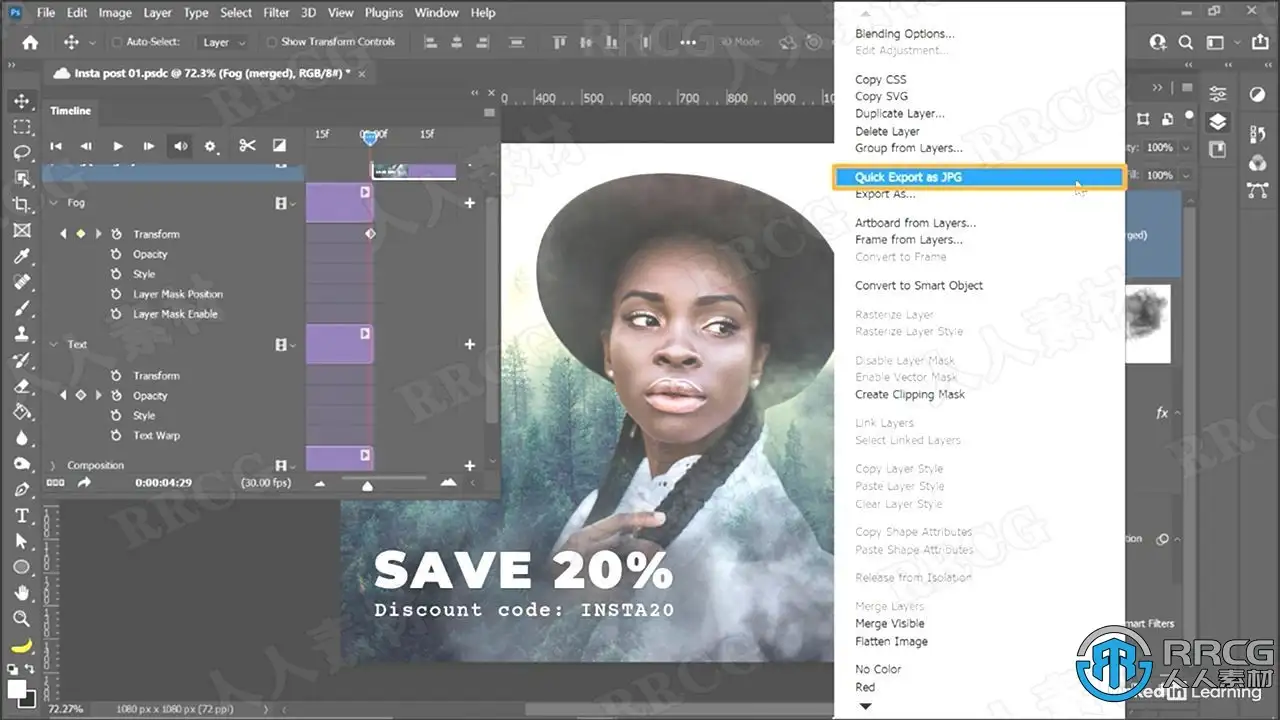1280x720 pixels.
Task: Choose Quick Export as JPG
Action: 979,177
